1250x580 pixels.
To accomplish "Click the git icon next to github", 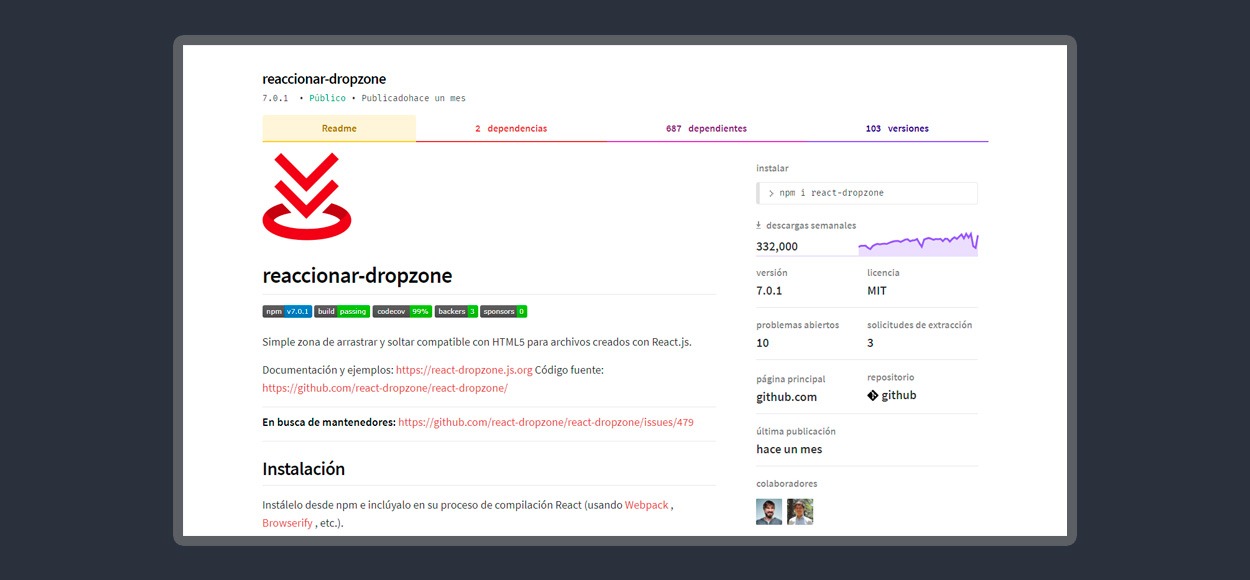I will (x=872, y=395).
